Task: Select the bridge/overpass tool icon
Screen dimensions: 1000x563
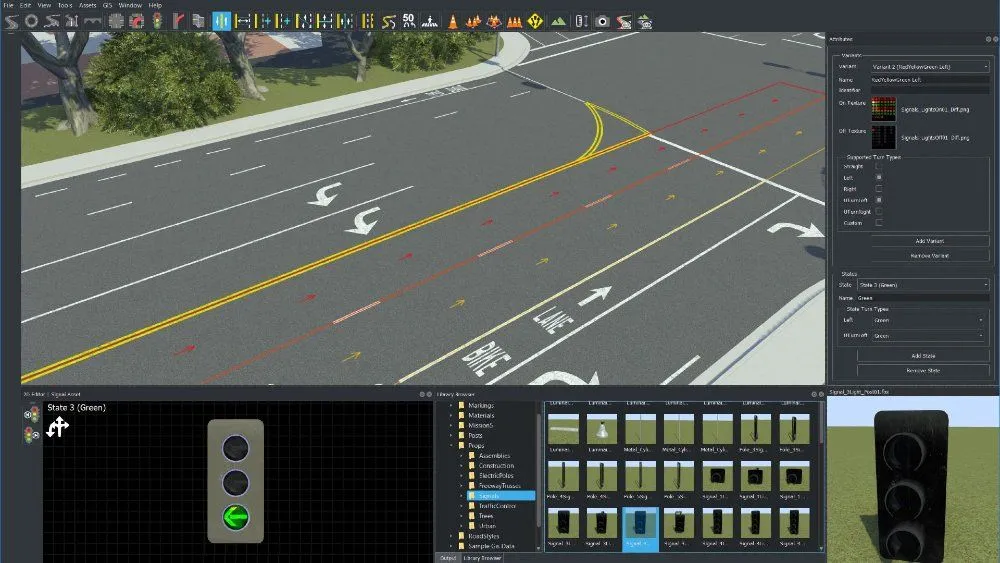Action: (92, 21)
